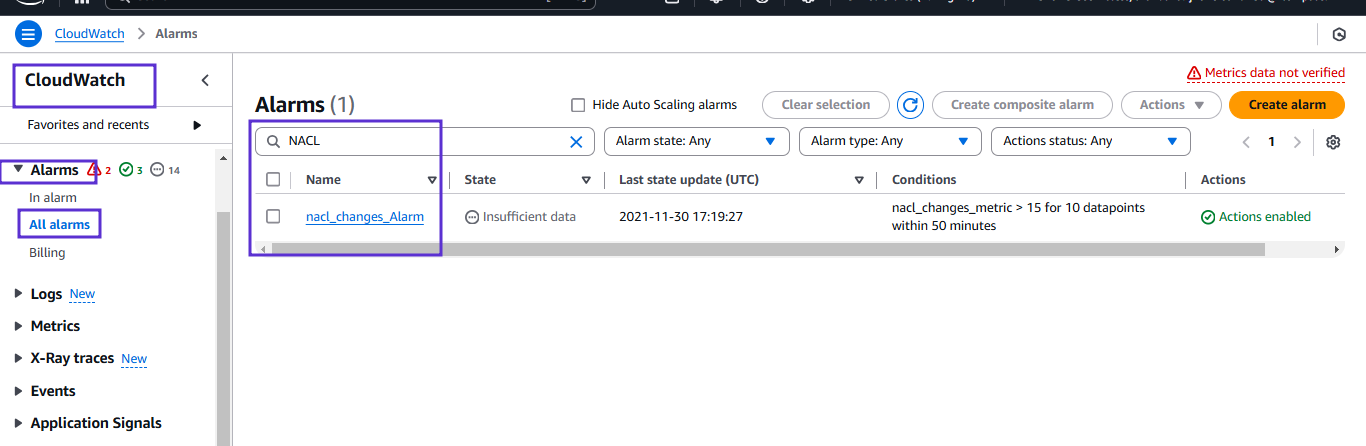Image resolution: width=1366 pixels, height=446 pixels.
Task: Click the CloudWatch sidebar title
Action: pyautogui.click(x=75, y=80)
